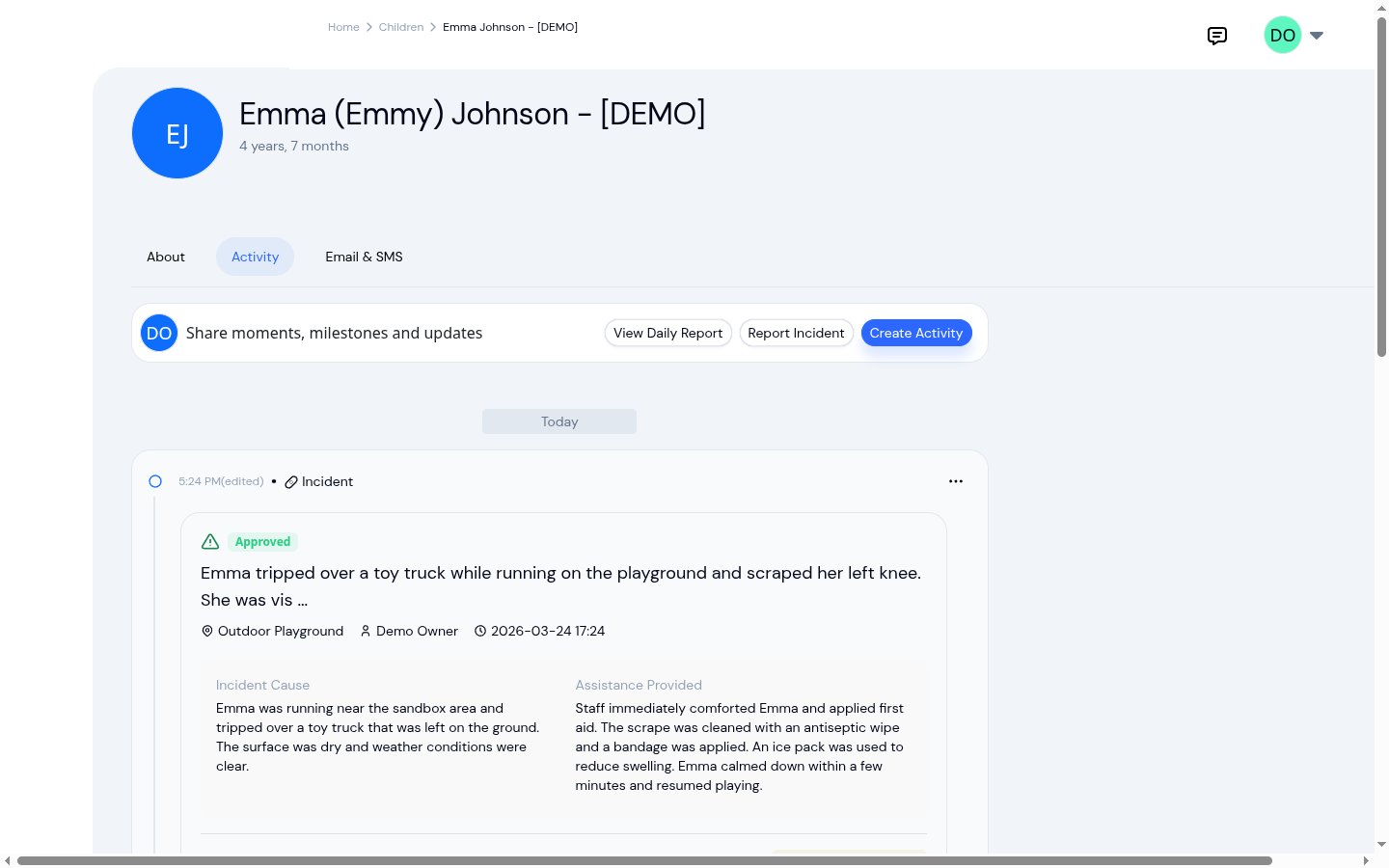Click the Incident attachment label icon
The height and width of the screenshot is (868, 1389).
click(291, 482)
